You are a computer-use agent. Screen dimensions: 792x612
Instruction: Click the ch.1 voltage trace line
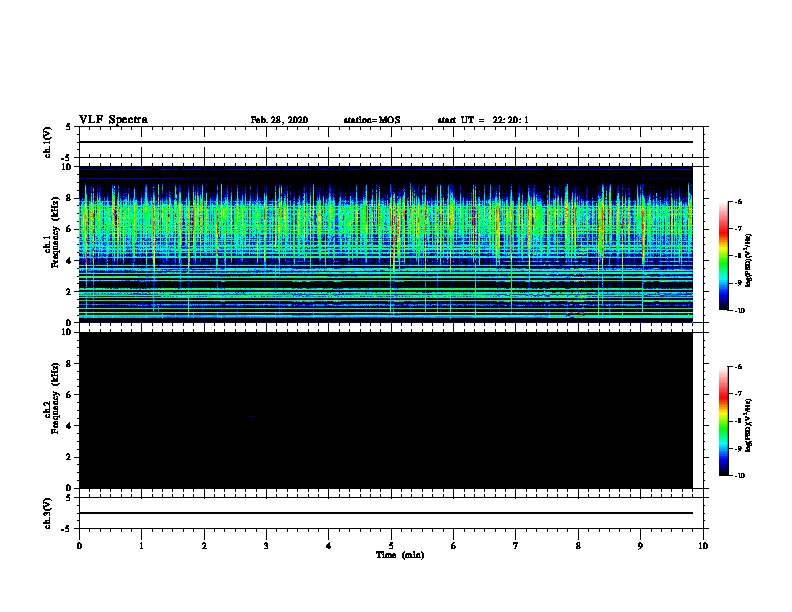click(386, 142)
